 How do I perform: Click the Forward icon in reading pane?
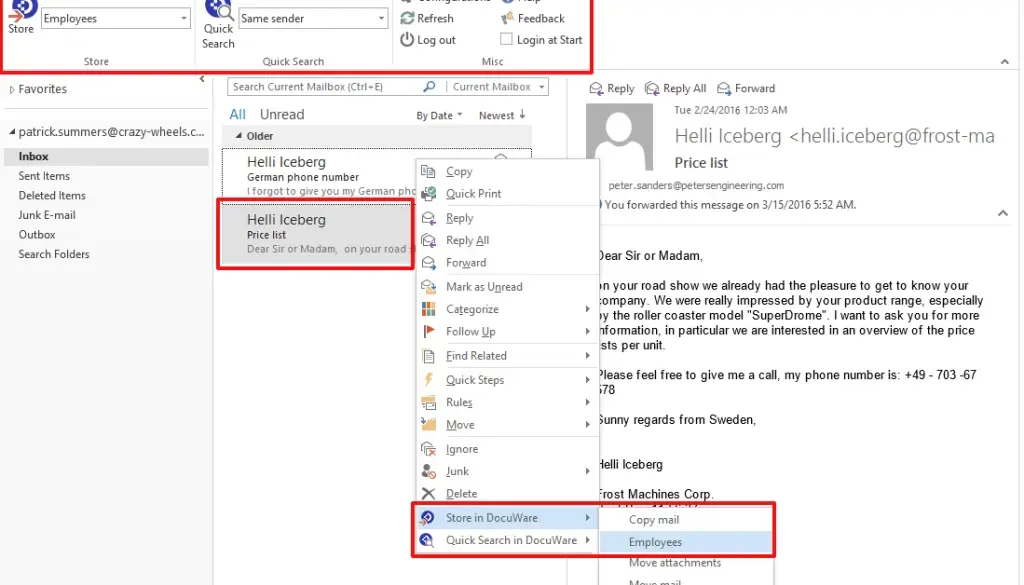pos(724,88)
